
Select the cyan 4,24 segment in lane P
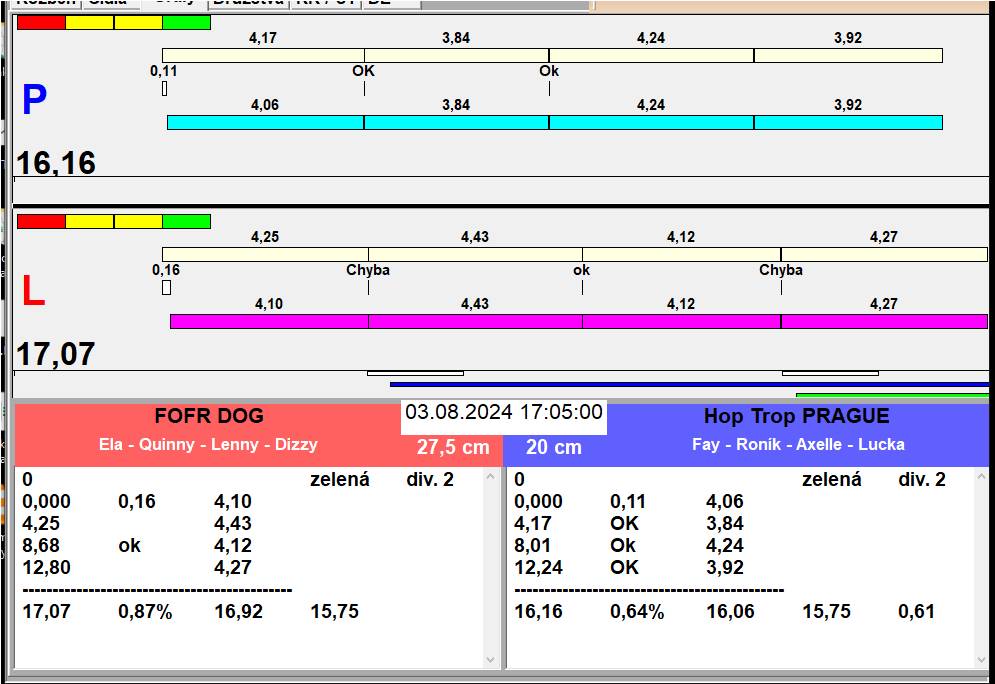tap(651, 122)
